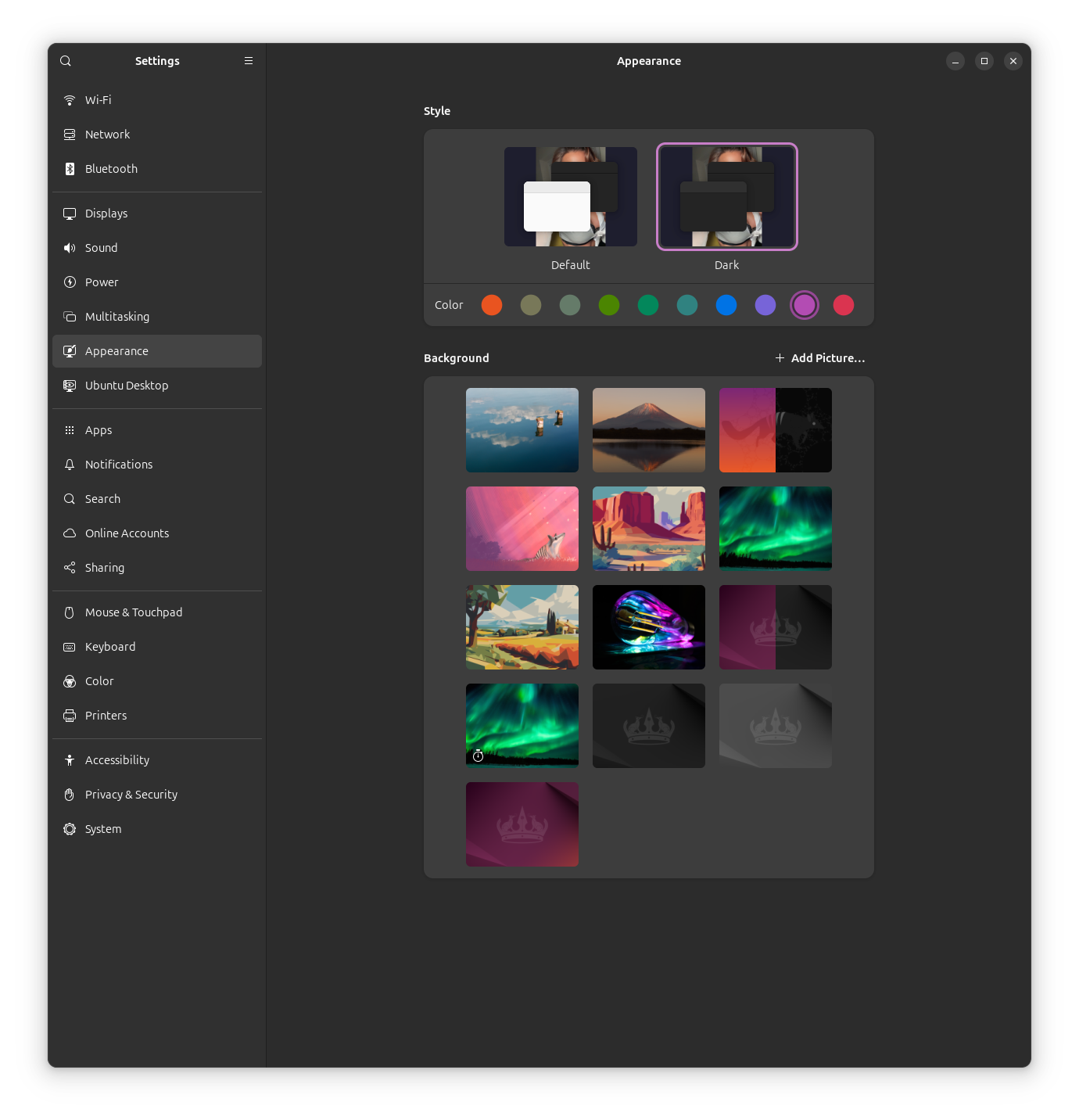This screenshot has height=1120, width=1079.
Task: Select the colorful light bulb wallpaper
Action: point(649,627)
